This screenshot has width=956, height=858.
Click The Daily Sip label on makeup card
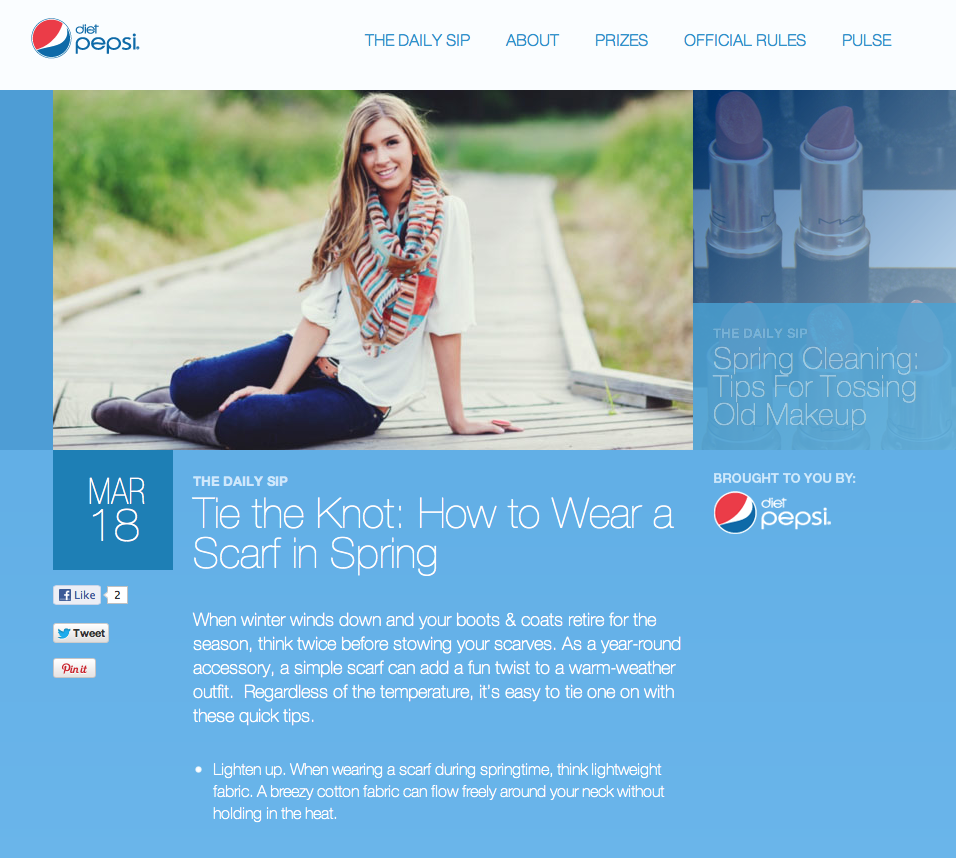(x=760, y=334)
